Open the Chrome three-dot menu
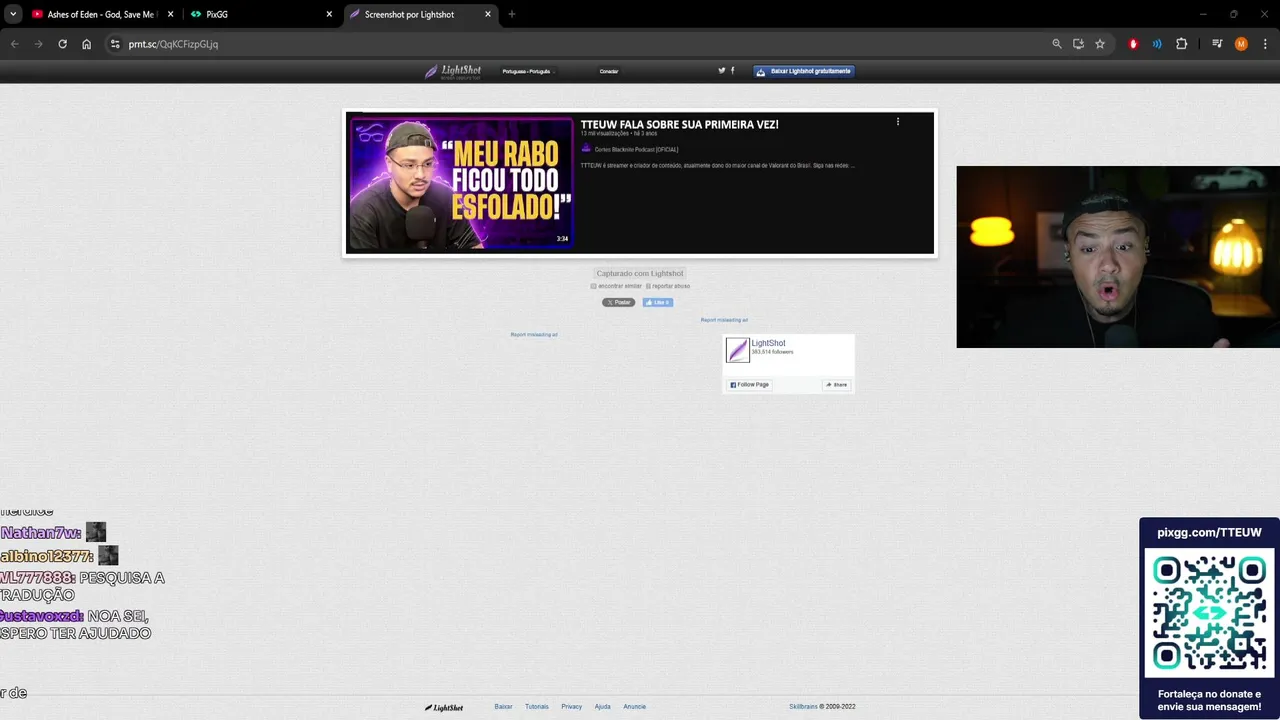 coord(1265,44)
